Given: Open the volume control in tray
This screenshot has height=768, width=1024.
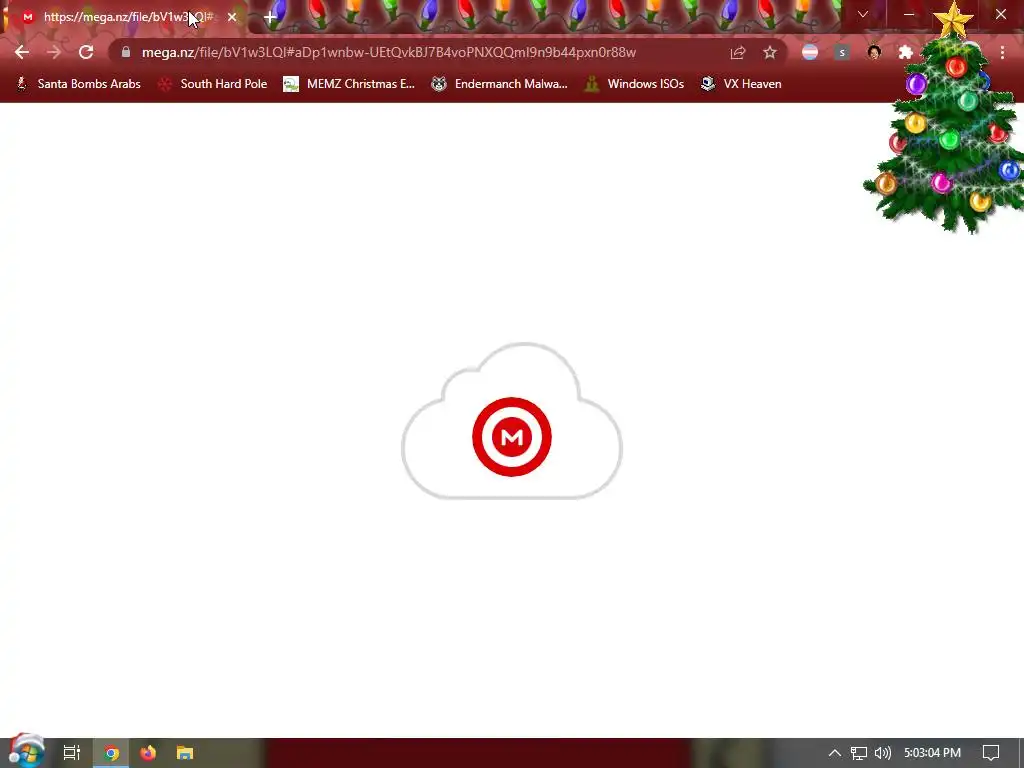Looking at the screenshot, I should (882, 753).
